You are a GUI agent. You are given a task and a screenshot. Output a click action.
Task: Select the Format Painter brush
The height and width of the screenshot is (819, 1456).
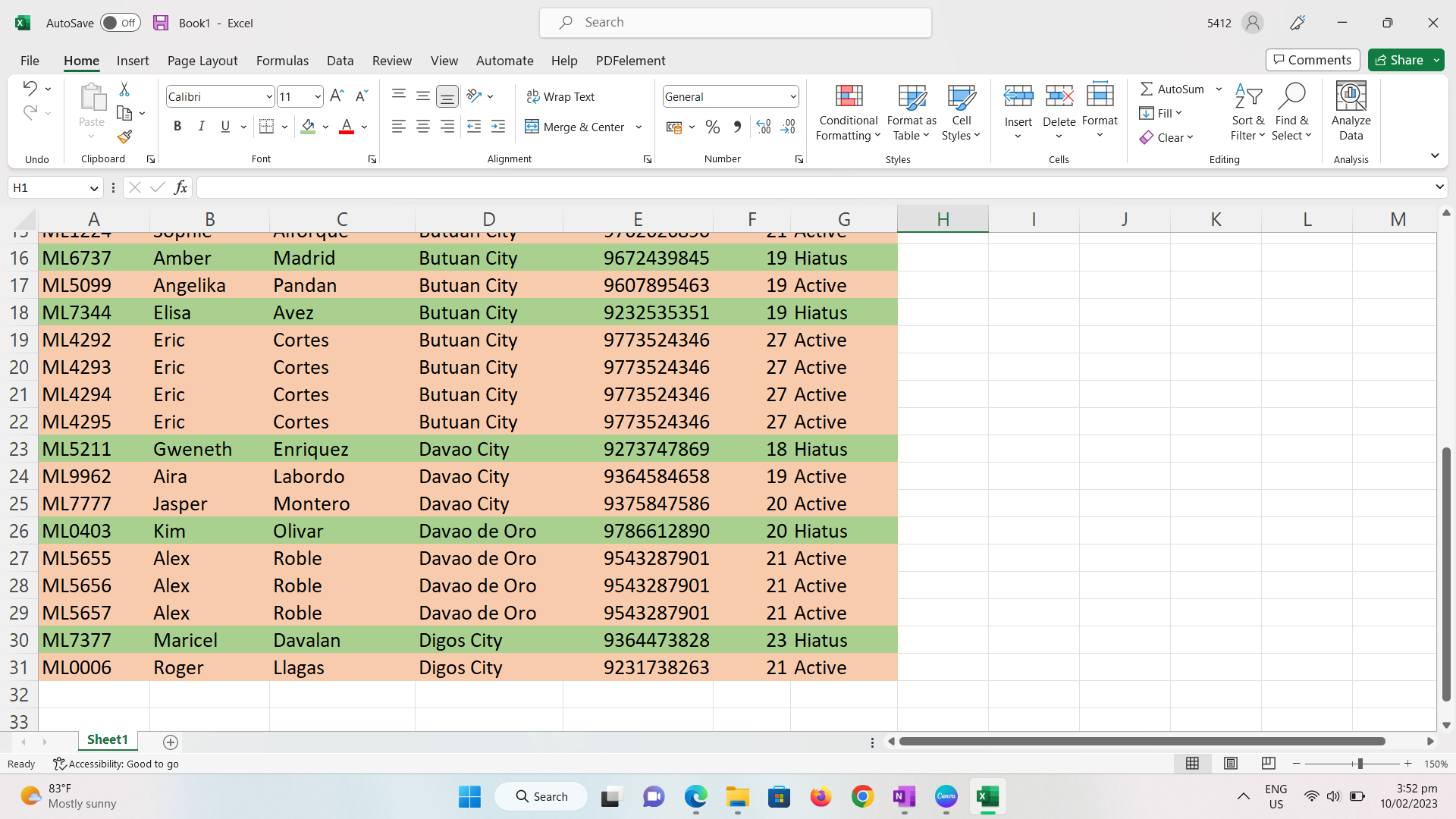pyautogui.click(x=124, y=136)
